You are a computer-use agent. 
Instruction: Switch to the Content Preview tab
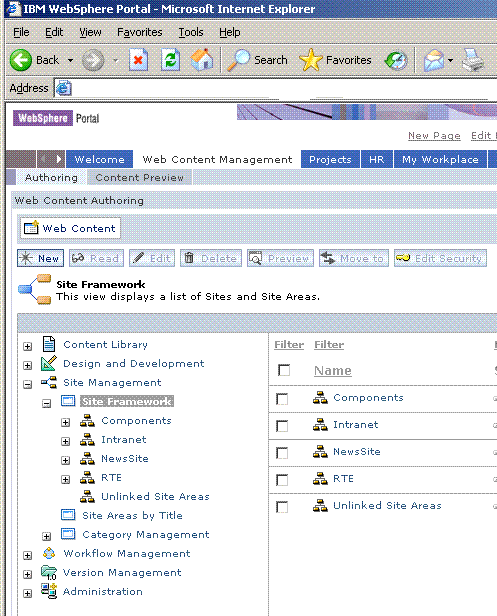(139, 177)
